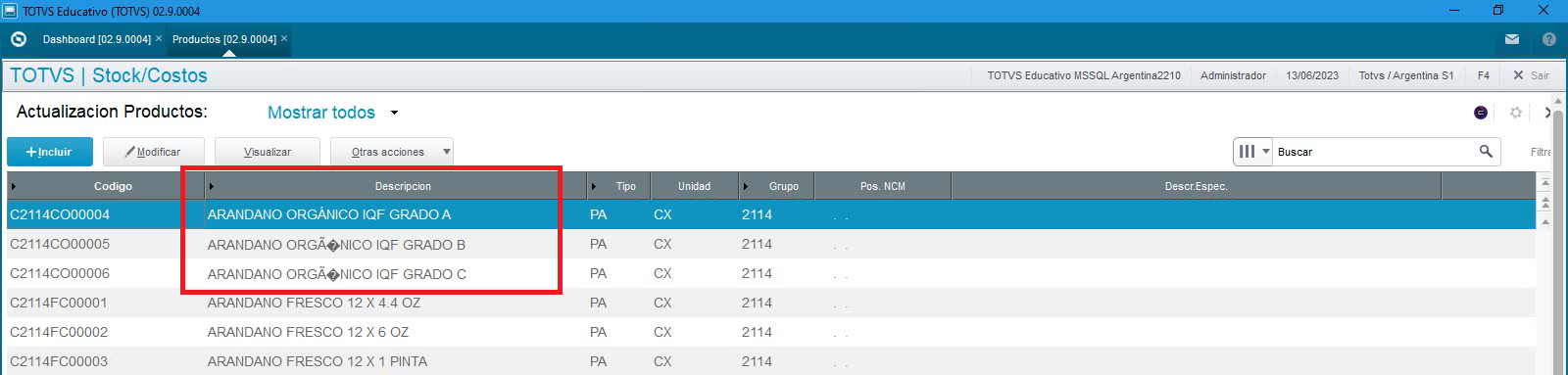Select row C2114CO00006

[x=771, y=273]
